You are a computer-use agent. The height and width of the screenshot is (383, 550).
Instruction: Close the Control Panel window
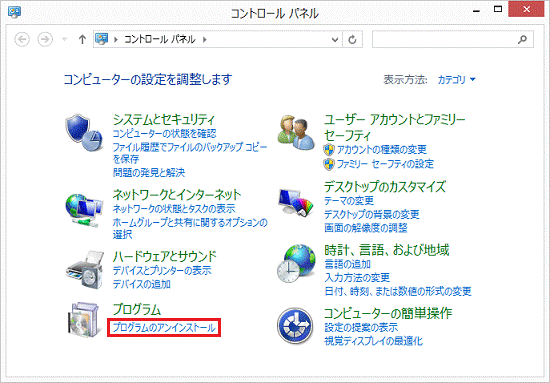tap(526, 9)
